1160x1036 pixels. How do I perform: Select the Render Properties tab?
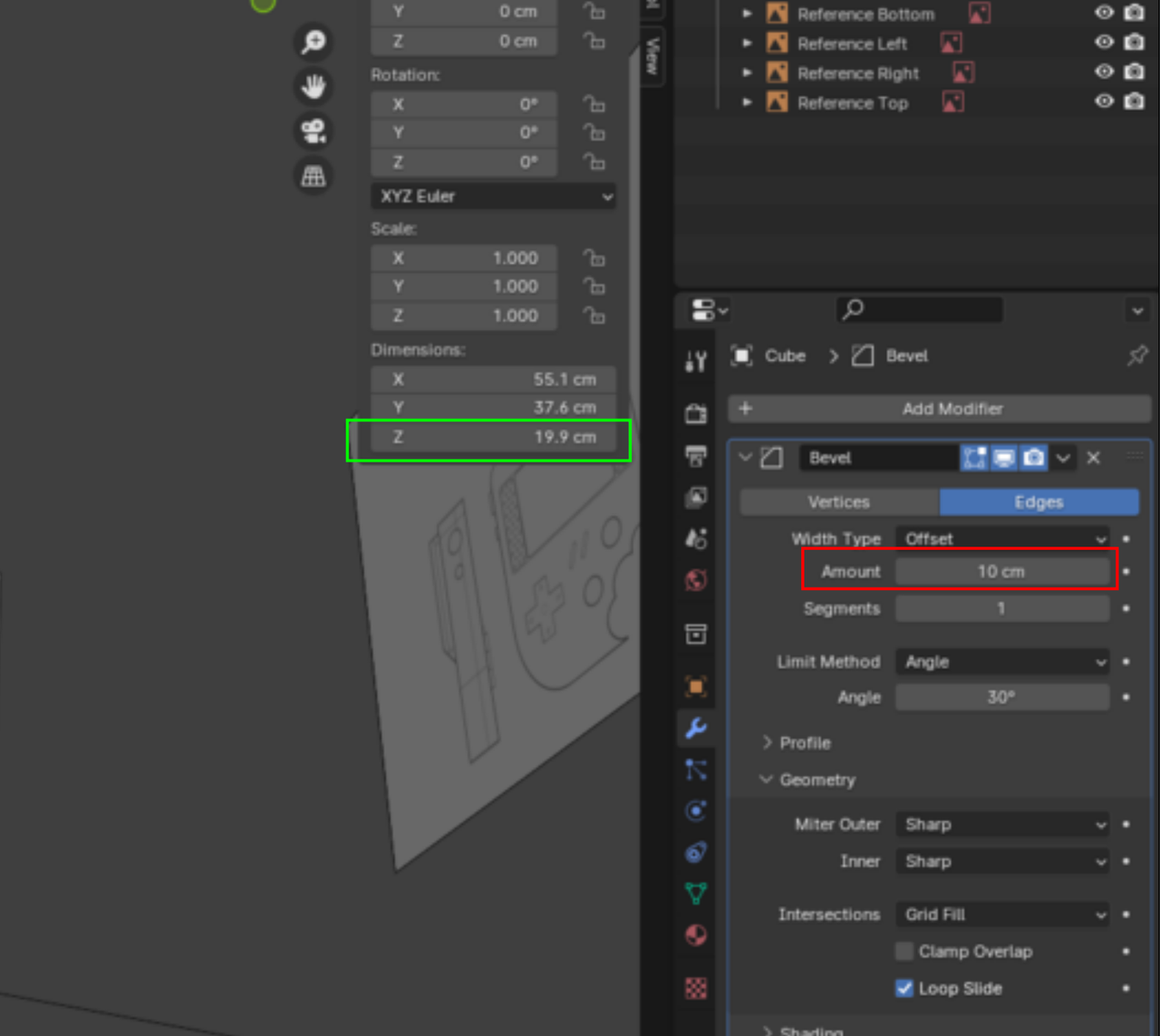coord(696,412)
